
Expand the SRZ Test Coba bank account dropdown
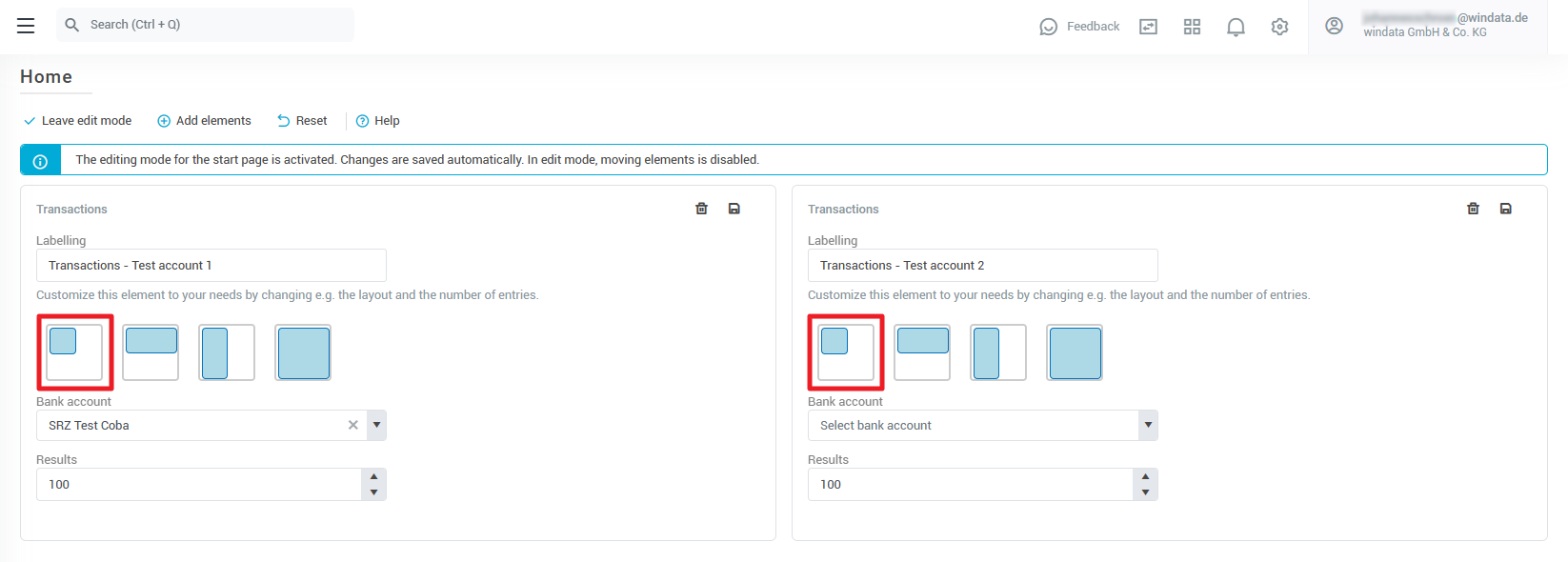(377, 425)
